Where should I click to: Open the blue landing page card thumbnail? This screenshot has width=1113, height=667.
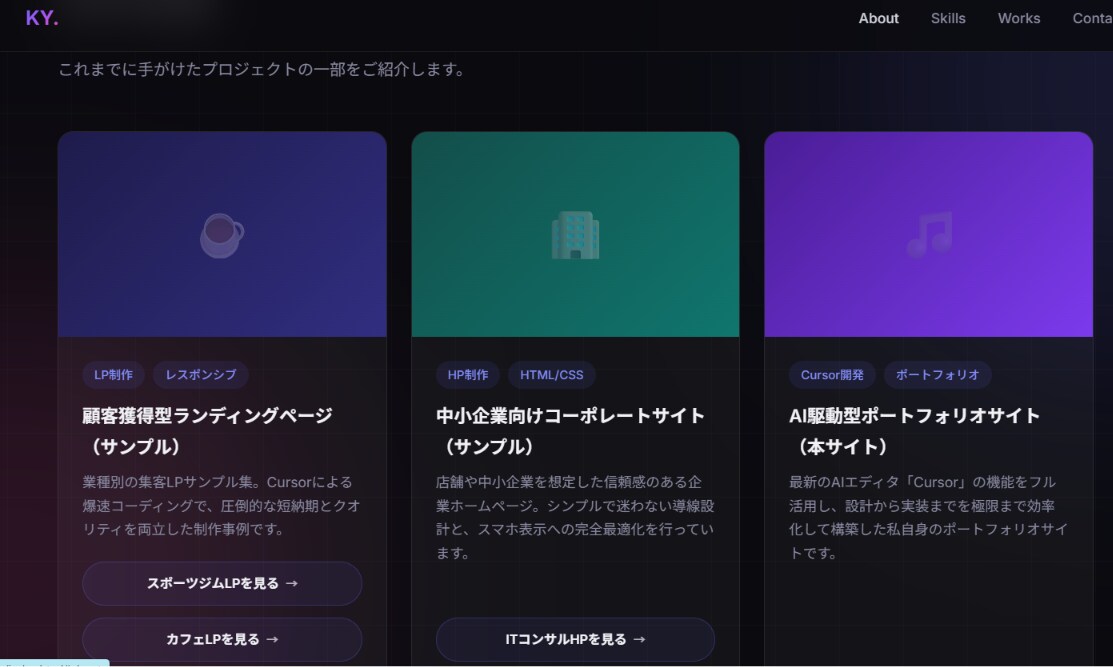pyautogui.click(x=222, y=234)
